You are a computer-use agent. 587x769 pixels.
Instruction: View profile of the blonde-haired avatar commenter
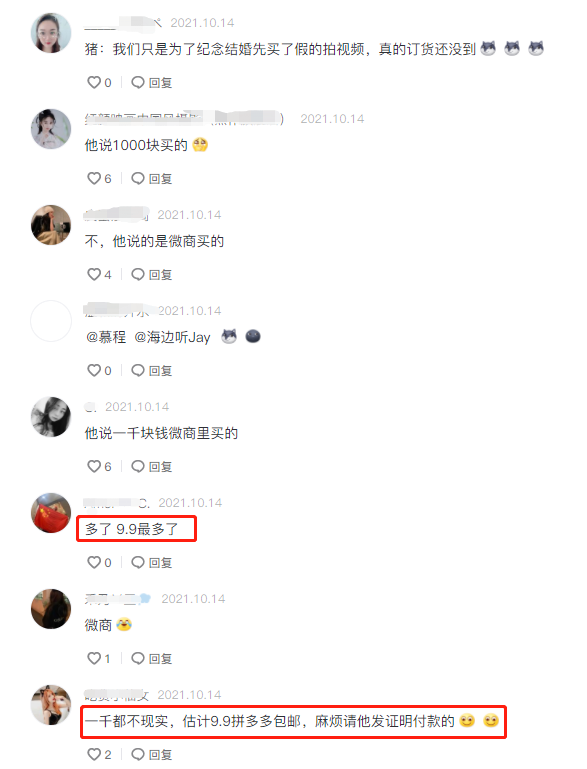point(51,705)
